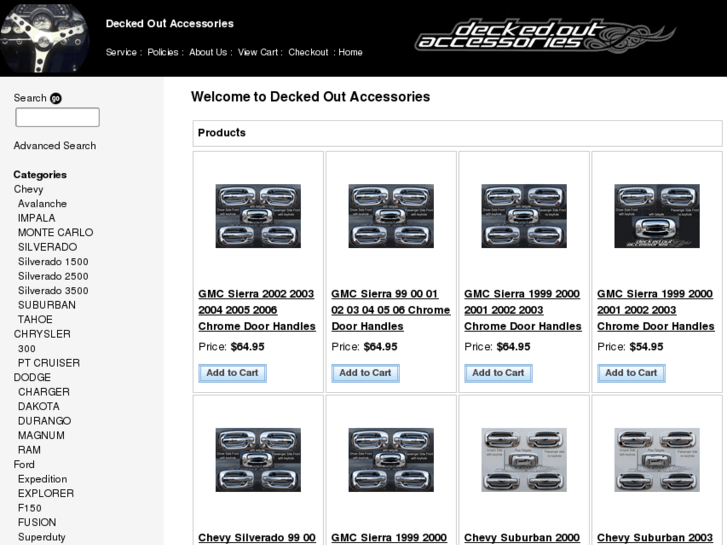727x545 pixels.
Task: Open the Avalanche subcategory
Action: click(x=42, y=204)
